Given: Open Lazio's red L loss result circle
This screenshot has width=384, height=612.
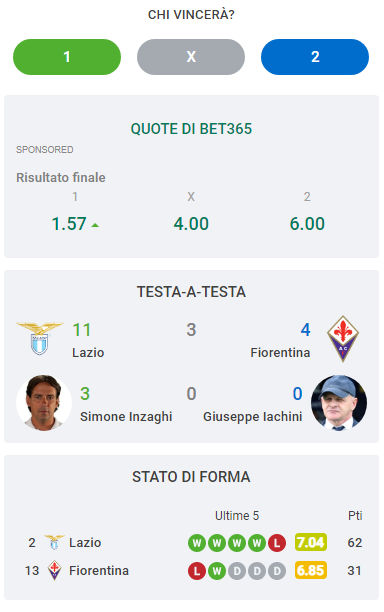Looking at the screenshot, I should click(x=277, y=543).
